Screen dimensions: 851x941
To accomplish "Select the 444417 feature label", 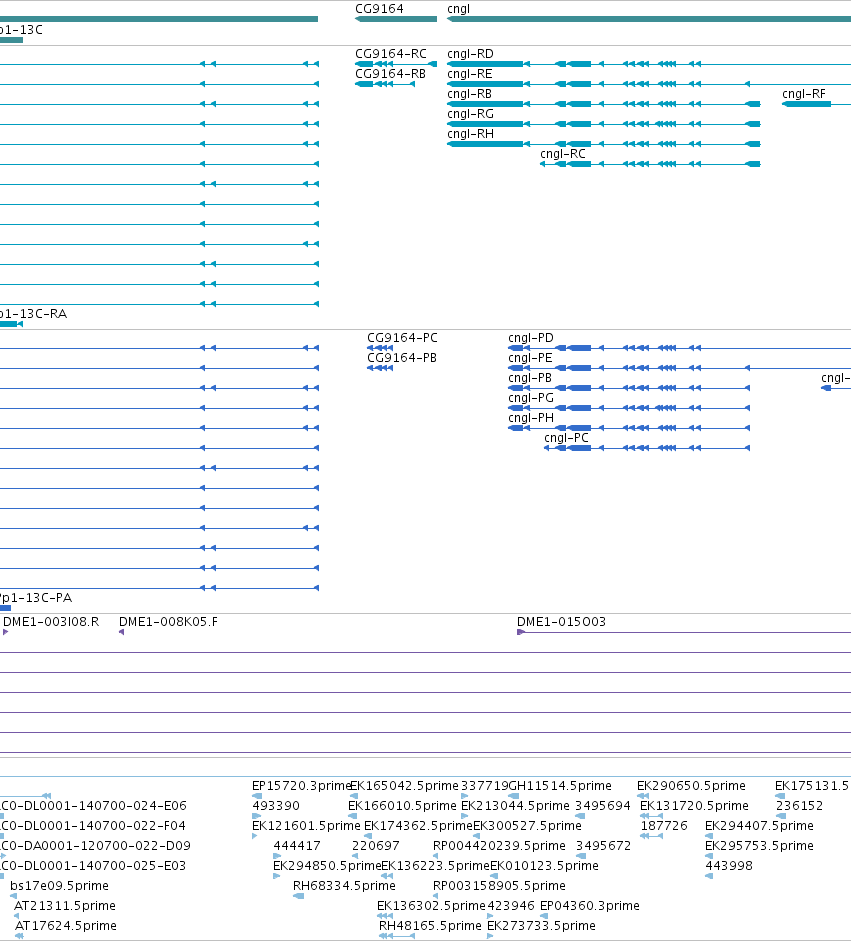I will [297, 846].
